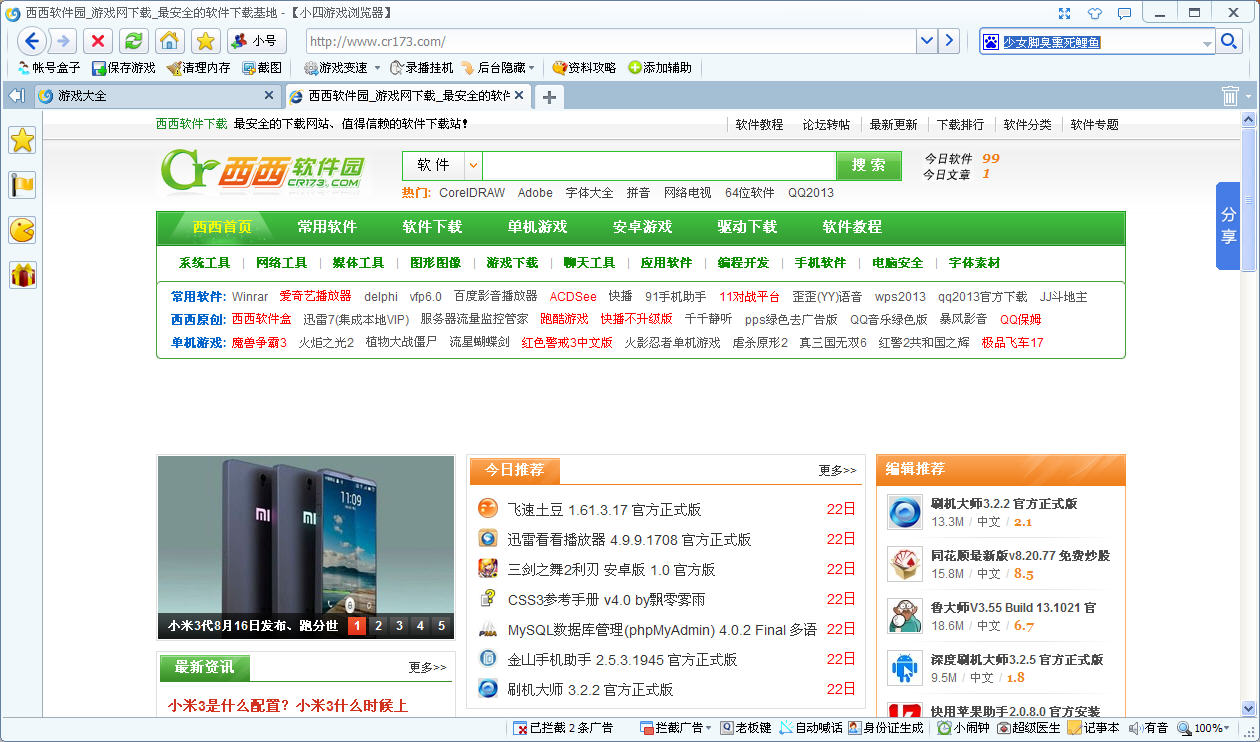The image size is (1260, 742).
Task: Click the red X stop loading button
Action: click(97, 41)
